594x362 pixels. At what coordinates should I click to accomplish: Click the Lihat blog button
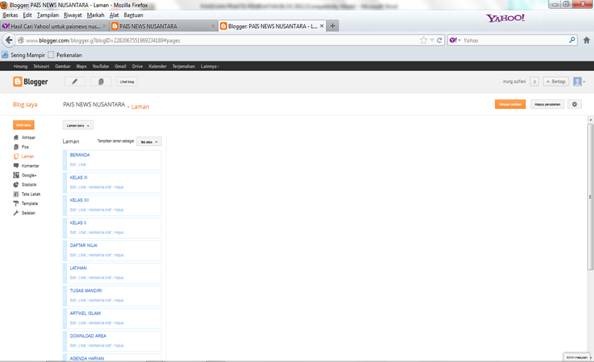(x=127, y=81)
